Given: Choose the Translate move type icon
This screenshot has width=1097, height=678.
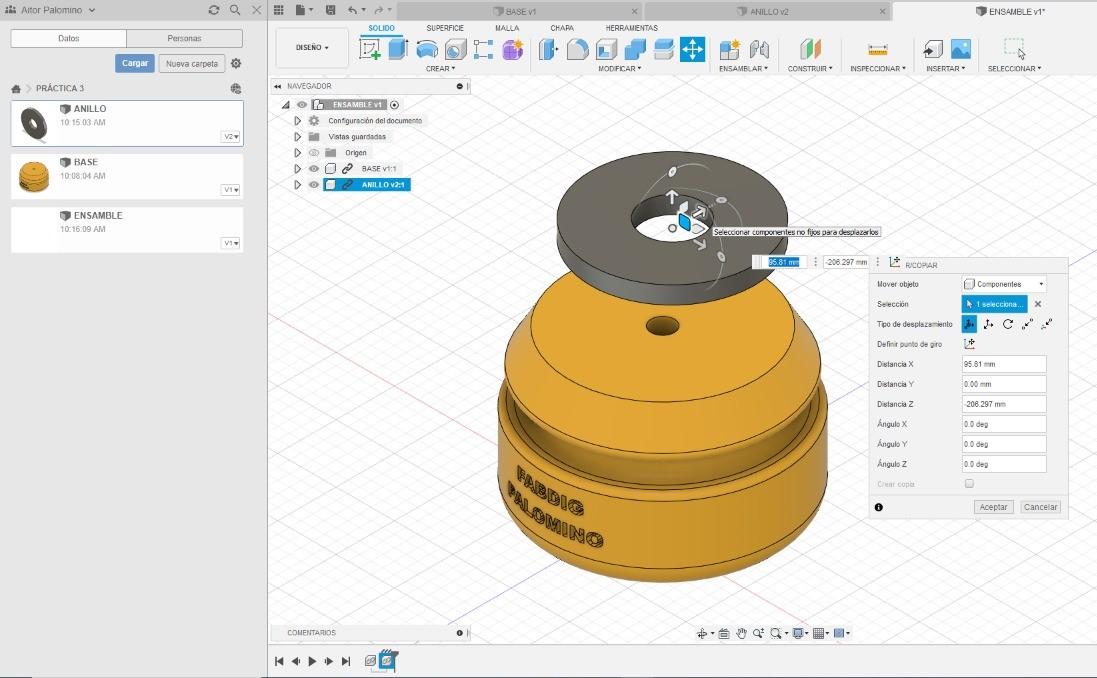Looking at the screenshot, I should [x=989, y=324].
